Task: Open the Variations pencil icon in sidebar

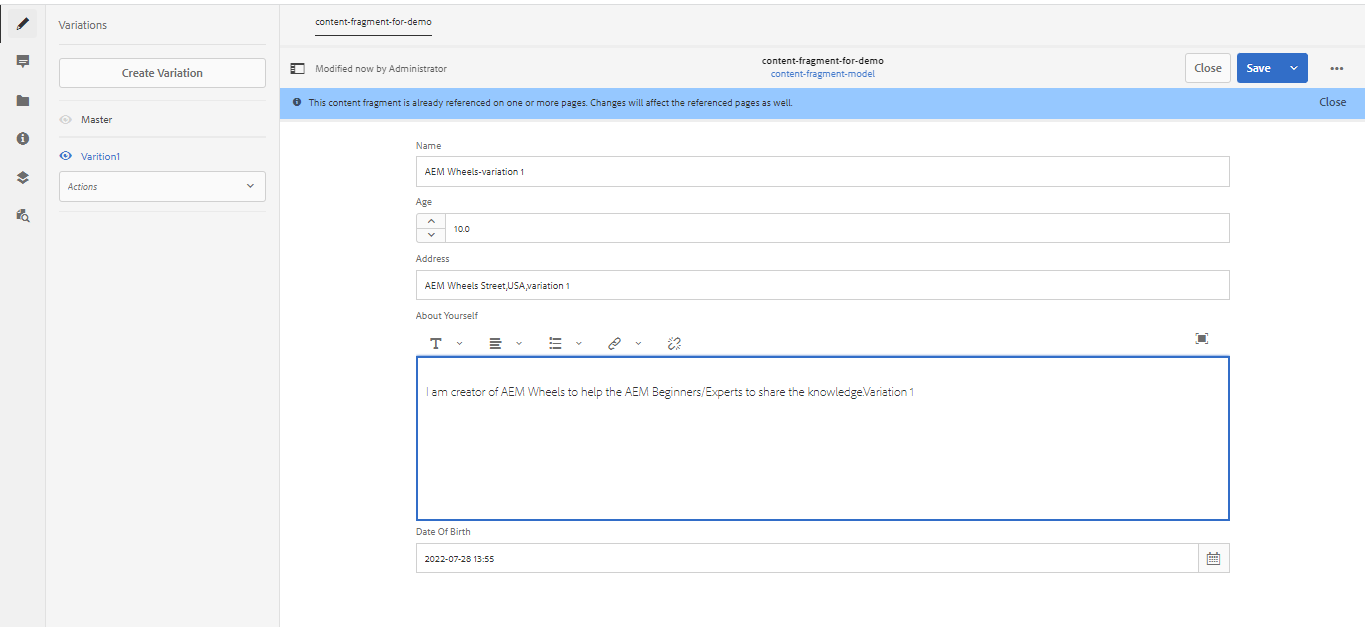Action: coord(22,24)
